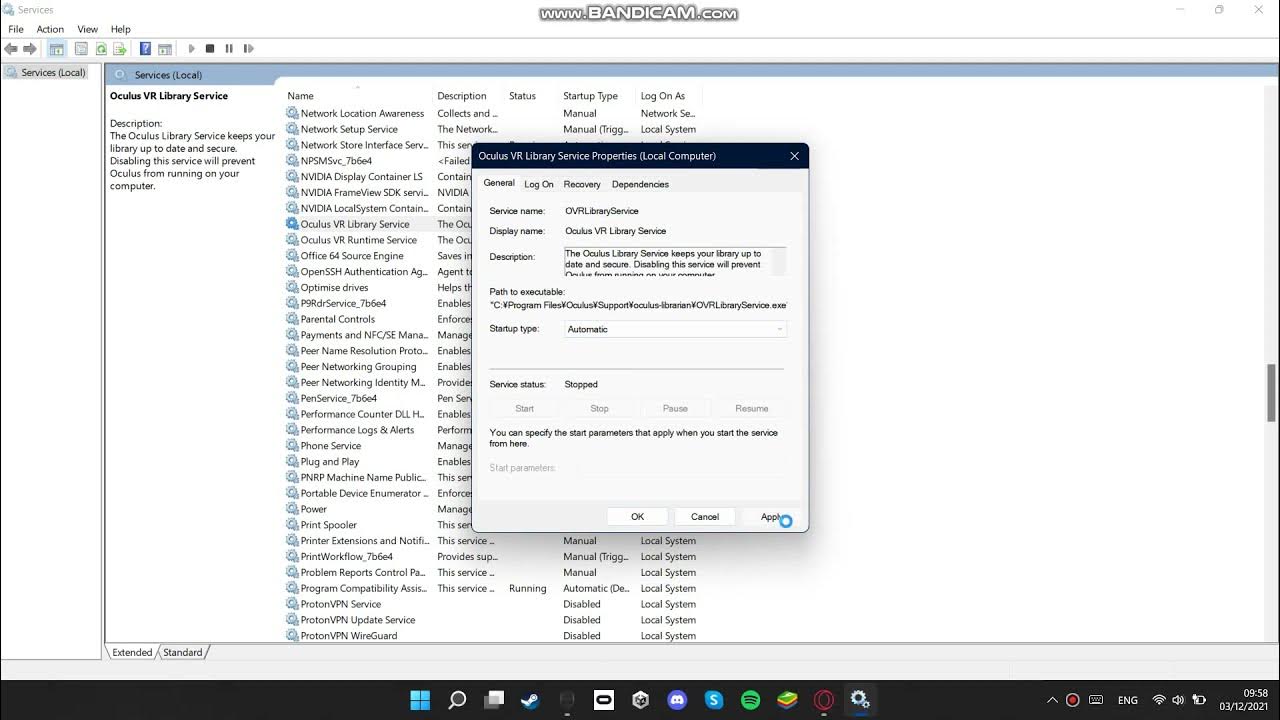Screen dimensions: 1280x720
Task: Click the Pause Service icon in toolbar
Action: 229,48
